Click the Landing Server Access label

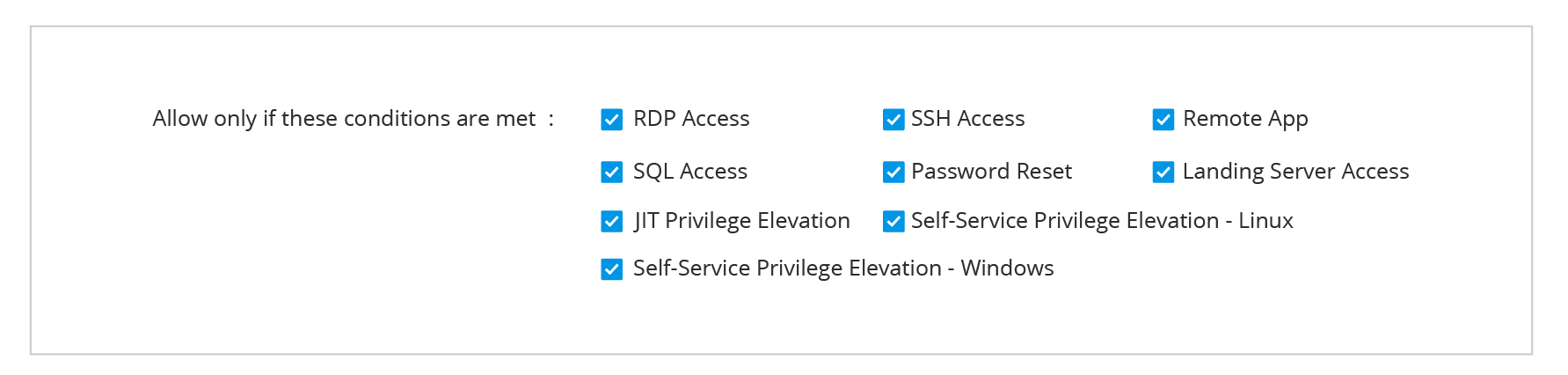(x=1295, y=172)
